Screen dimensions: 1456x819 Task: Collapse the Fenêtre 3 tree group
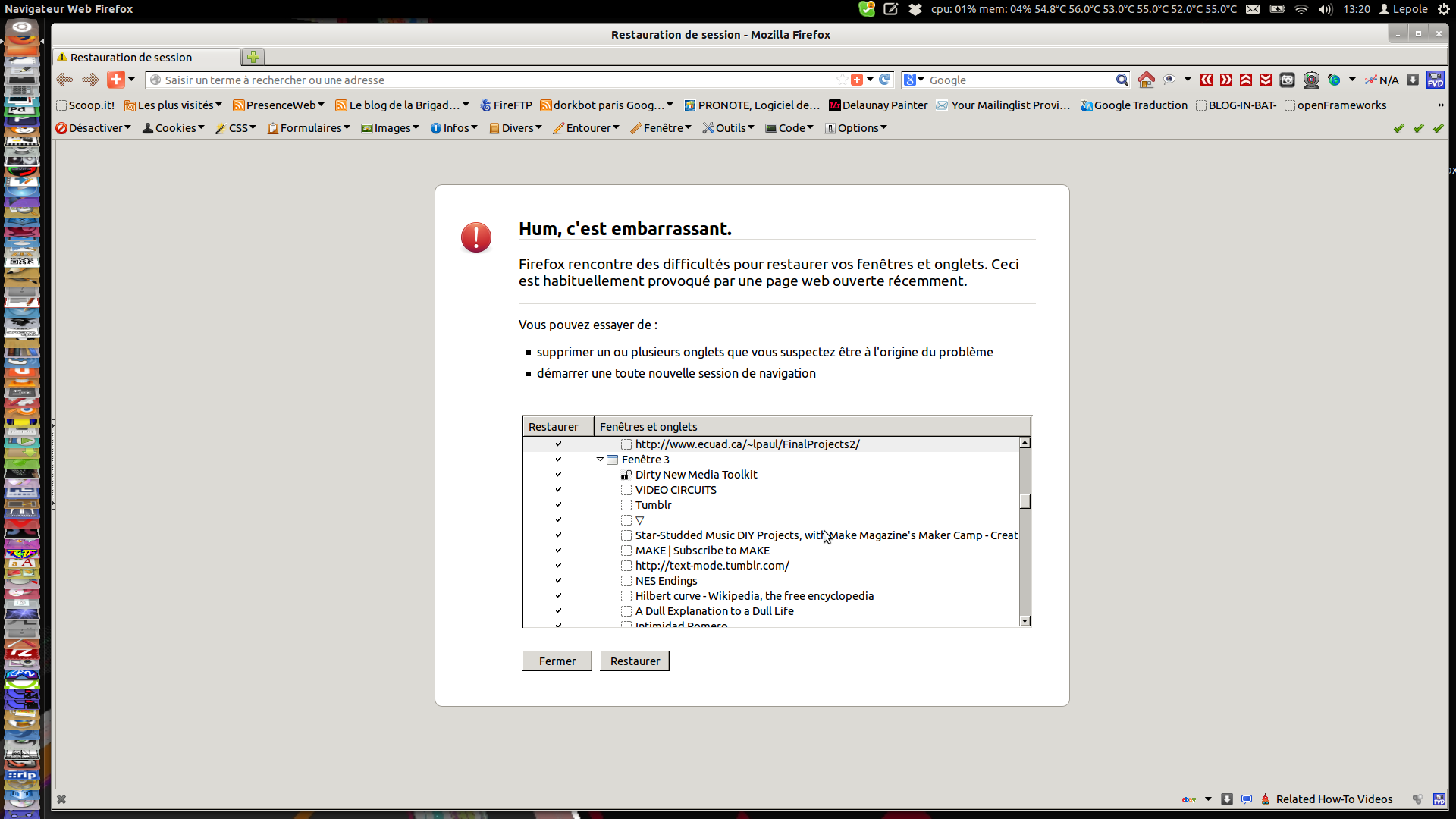point(600,460)
